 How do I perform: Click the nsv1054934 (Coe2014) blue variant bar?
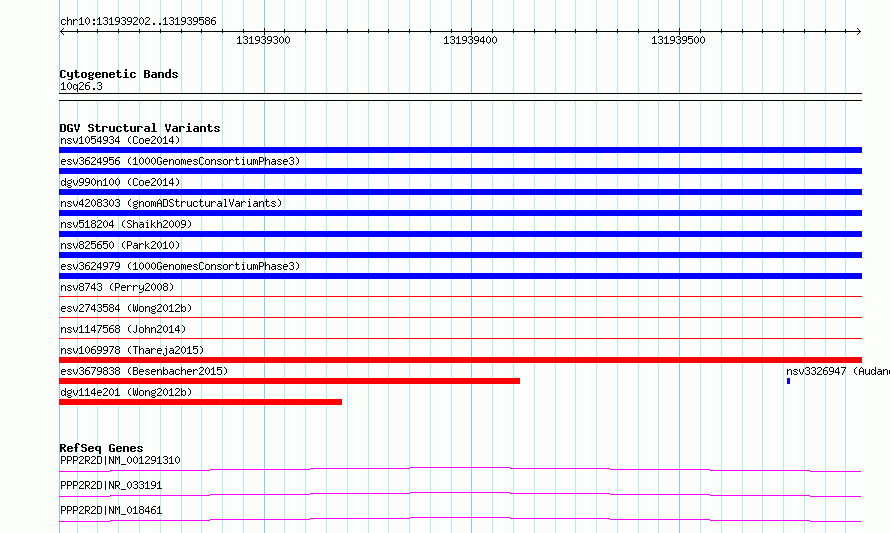point(460,150)
